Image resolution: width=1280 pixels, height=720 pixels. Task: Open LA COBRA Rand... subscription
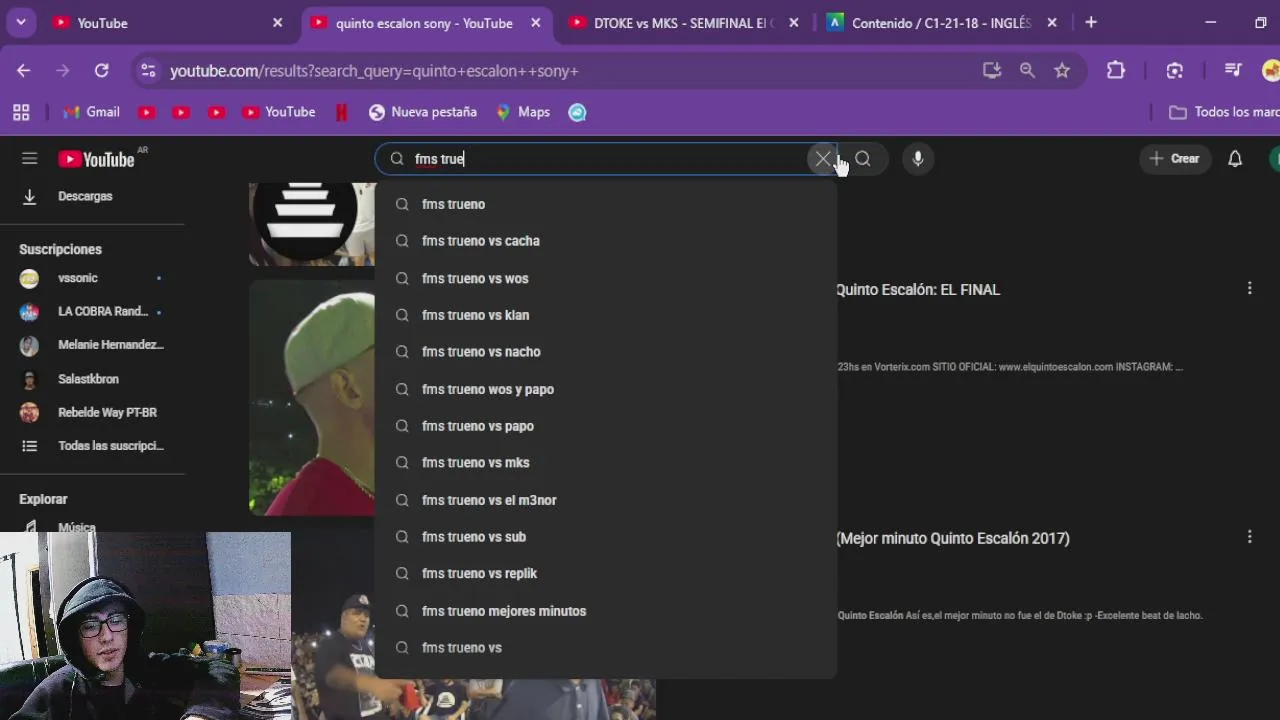point(92,312)
